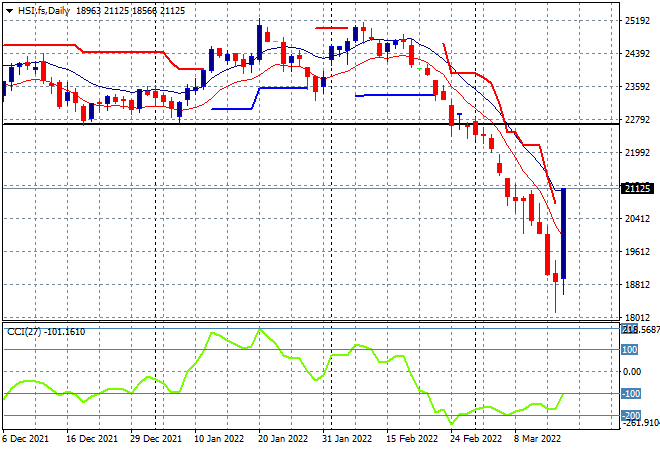Screen dimensions: 660x450
Task: Click the CCI 100 level label
Action: coord(630,350)
